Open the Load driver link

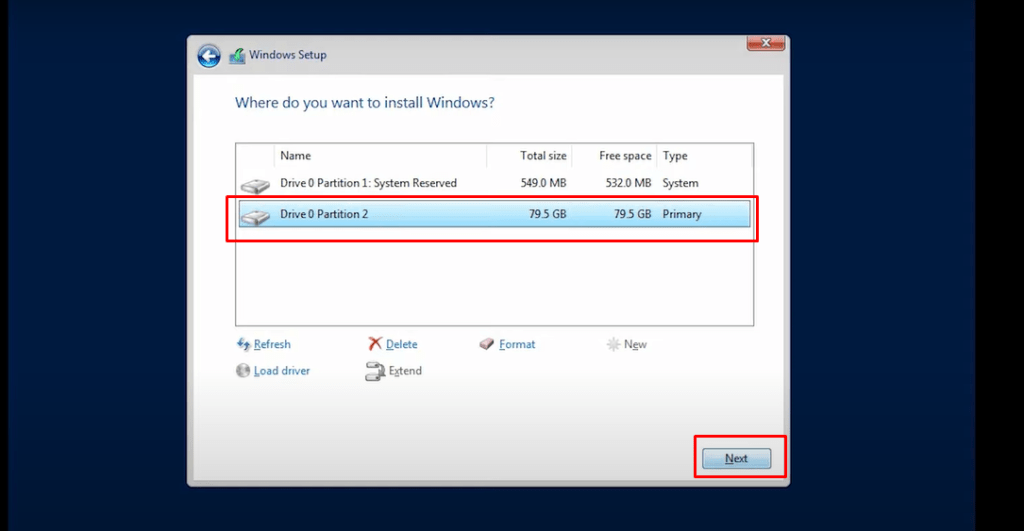point(282,370)
